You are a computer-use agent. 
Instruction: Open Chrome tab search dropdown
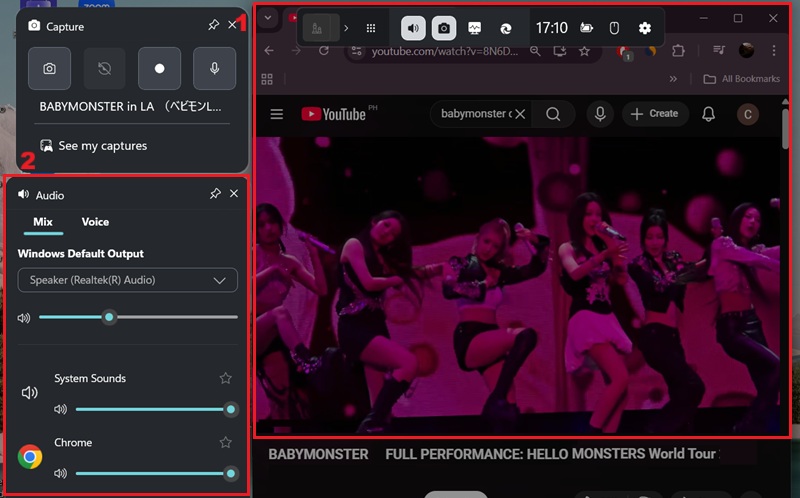[x=268, y=18]
